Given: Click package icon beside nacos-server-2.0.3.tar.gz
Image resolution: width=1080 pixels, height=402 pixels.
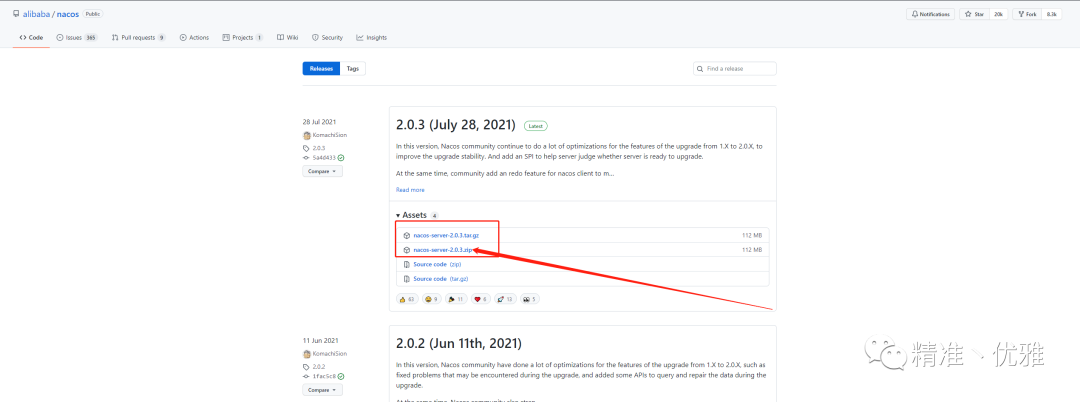Looking at the screenshot, I should 407,235.
